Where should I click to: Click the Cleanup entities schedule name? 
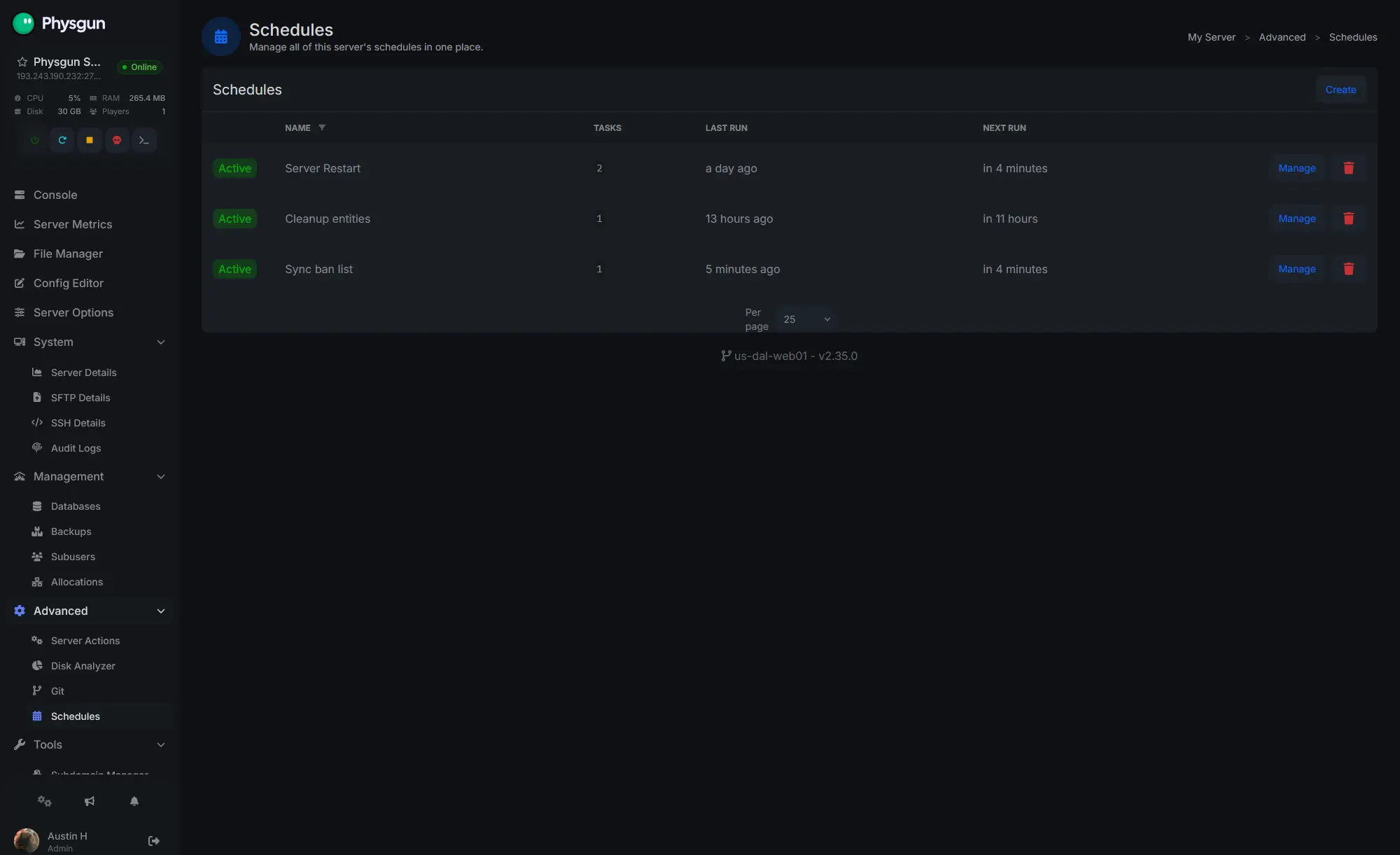pos(328,218)
